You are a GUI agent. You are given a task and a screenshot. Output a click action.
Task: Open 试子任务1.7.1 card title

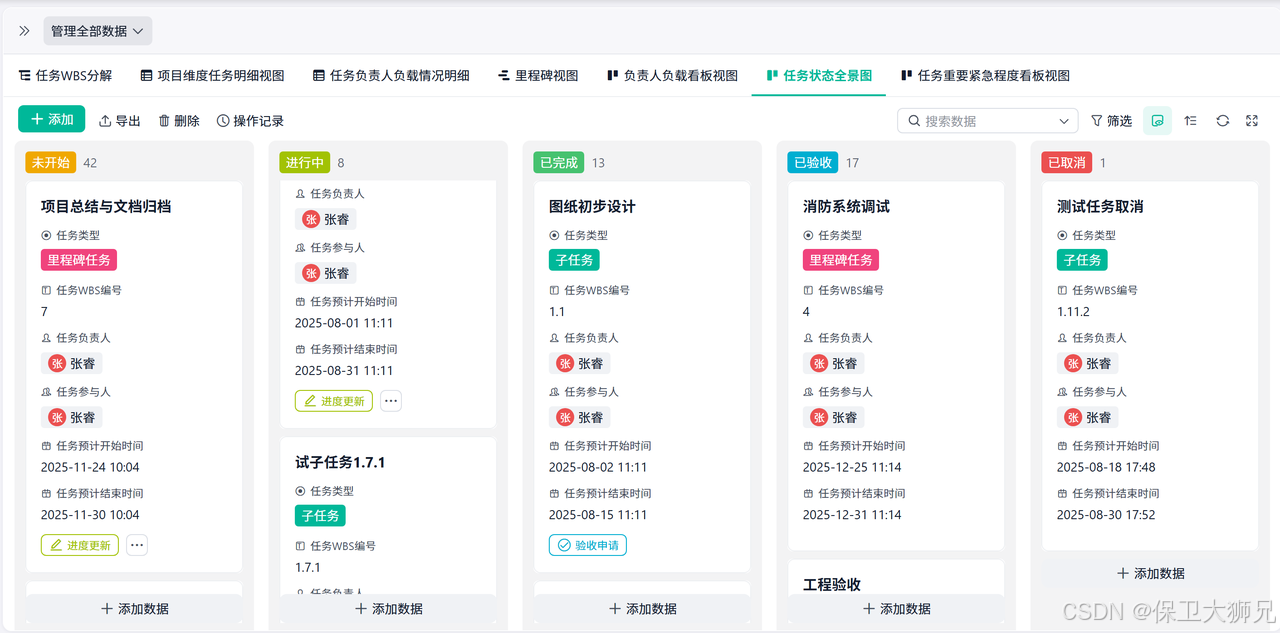340,462
